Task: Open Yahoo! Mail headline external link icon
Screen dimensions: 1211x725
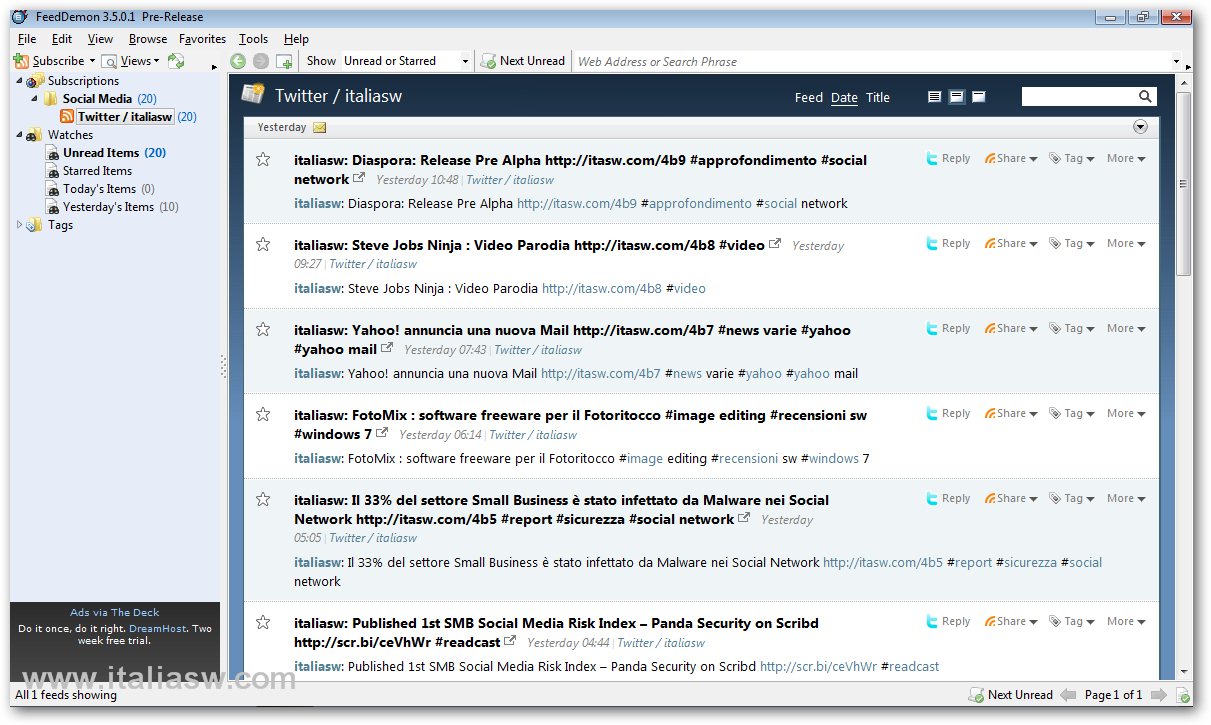Action: (386, 349)
